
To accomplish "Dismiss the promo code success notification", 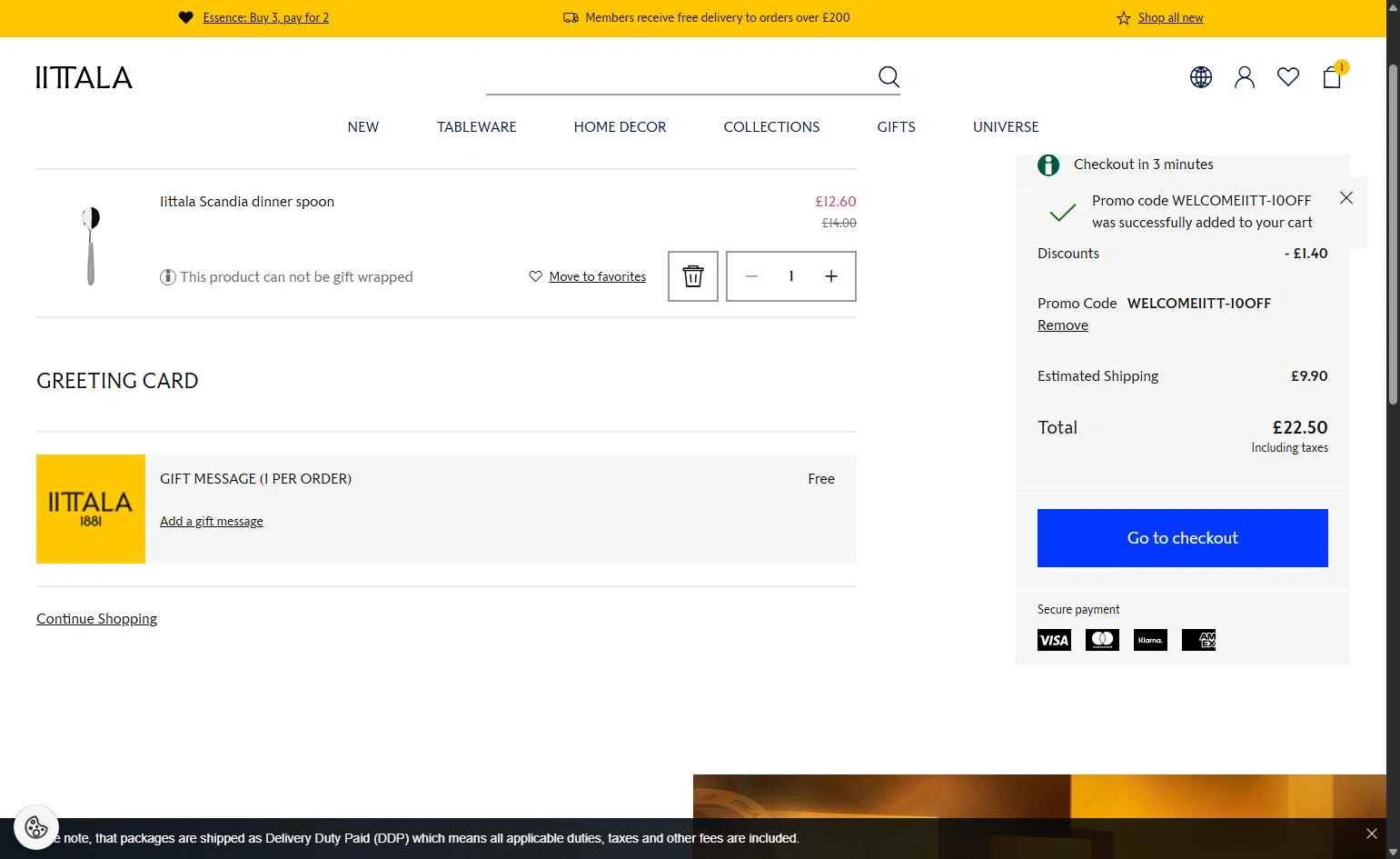I will click(1346, 198).
